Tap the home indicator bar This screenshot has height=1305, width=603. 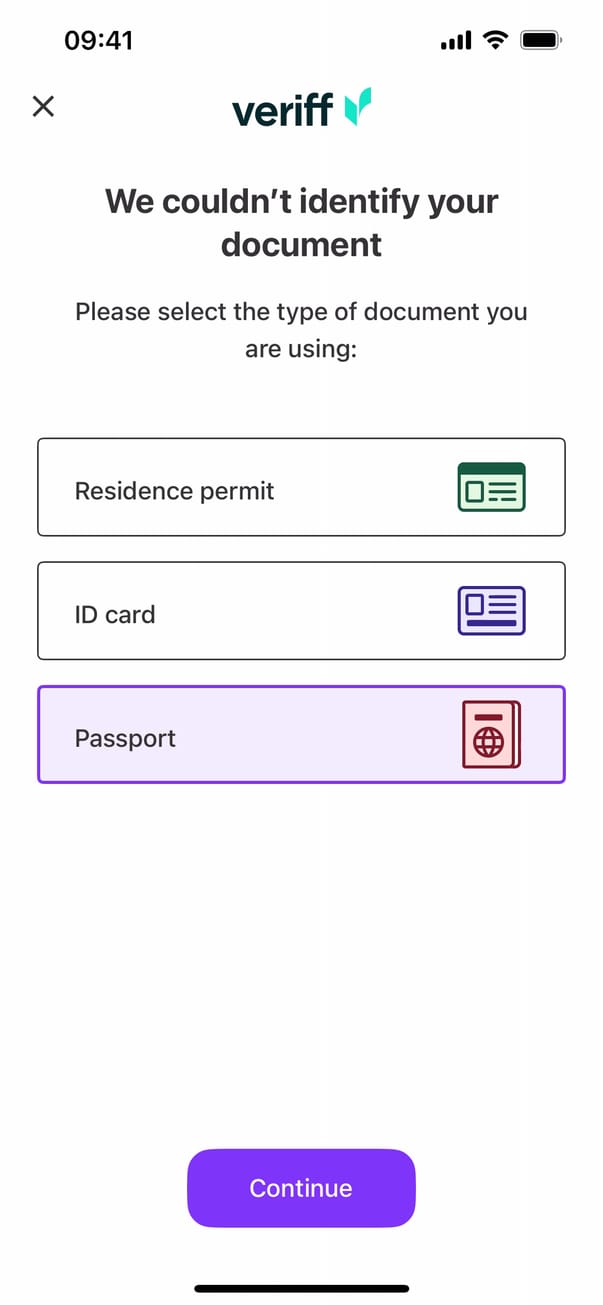tap(301, 1288)
